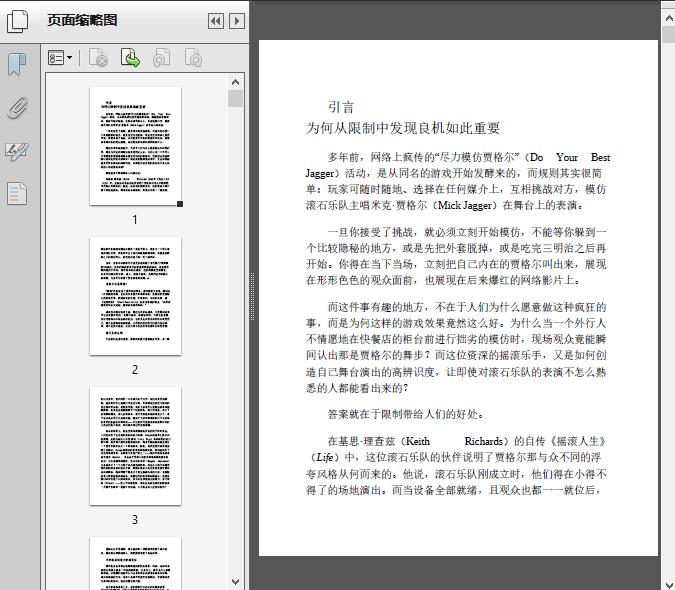
Task: Click the heading "引言"
Action: click(341, 107)
